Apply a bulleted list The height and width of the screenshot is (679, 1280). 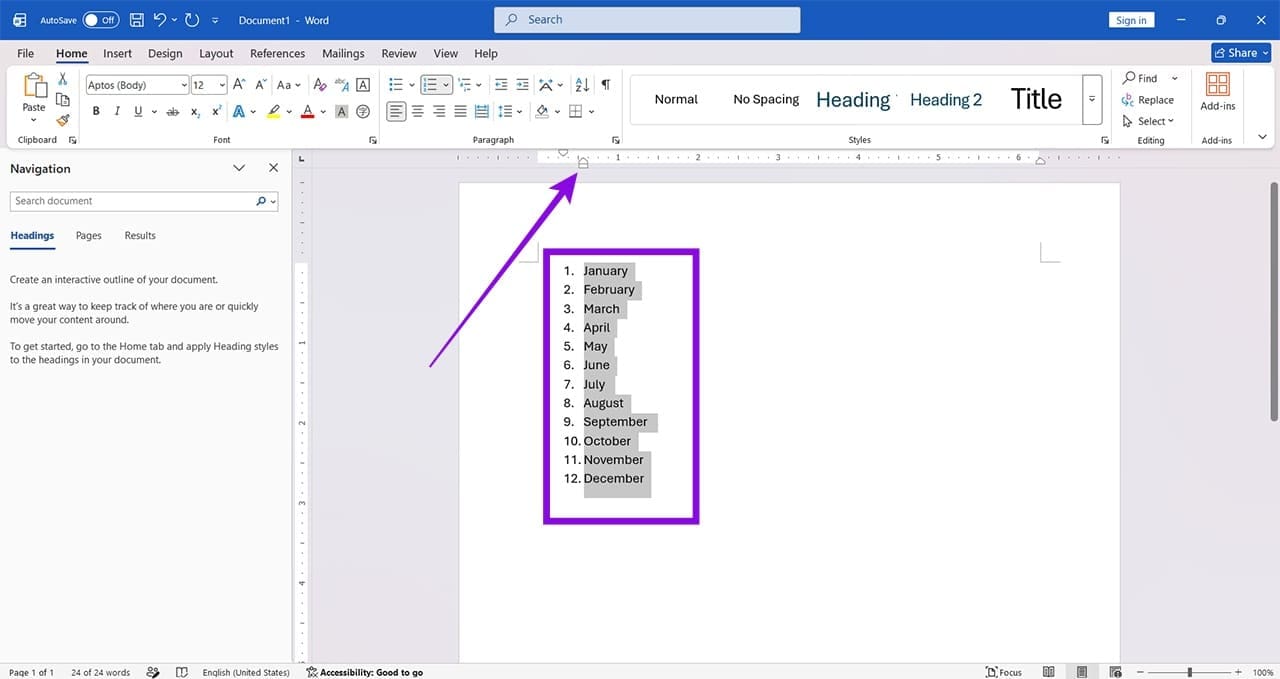395,85
